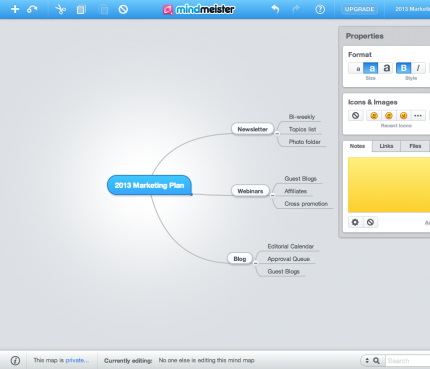
Task: Select the small font size option
Action: click(357, 68)
